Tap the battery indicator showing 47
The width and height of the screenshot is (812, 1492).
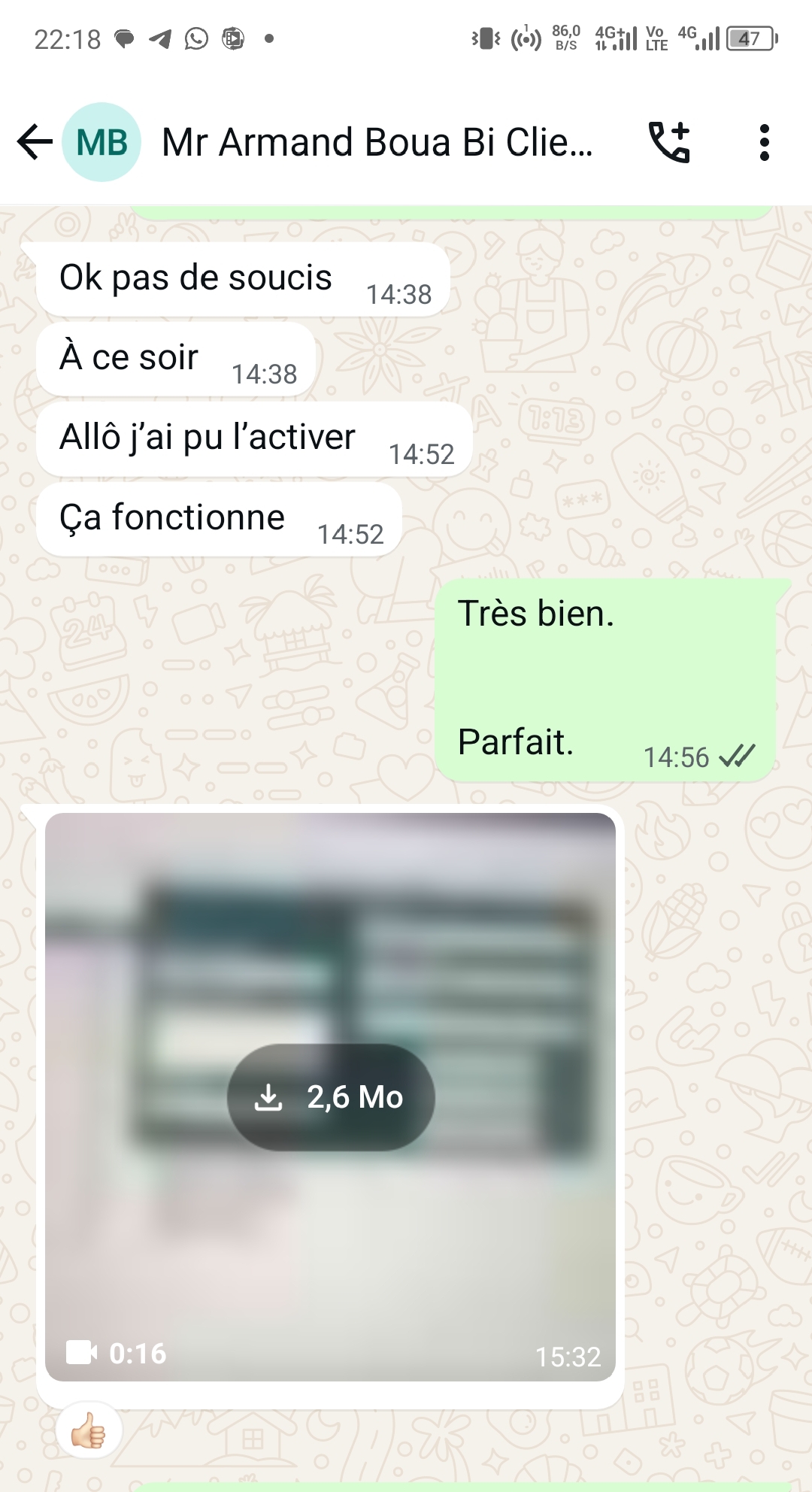[x=751, y=38]
